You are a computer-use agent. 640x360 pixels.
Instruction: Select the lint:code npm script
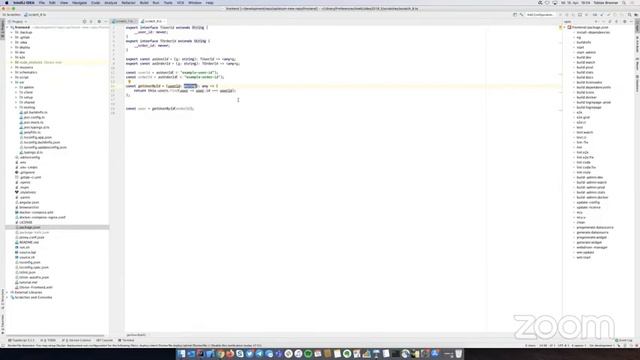[583, 162]
